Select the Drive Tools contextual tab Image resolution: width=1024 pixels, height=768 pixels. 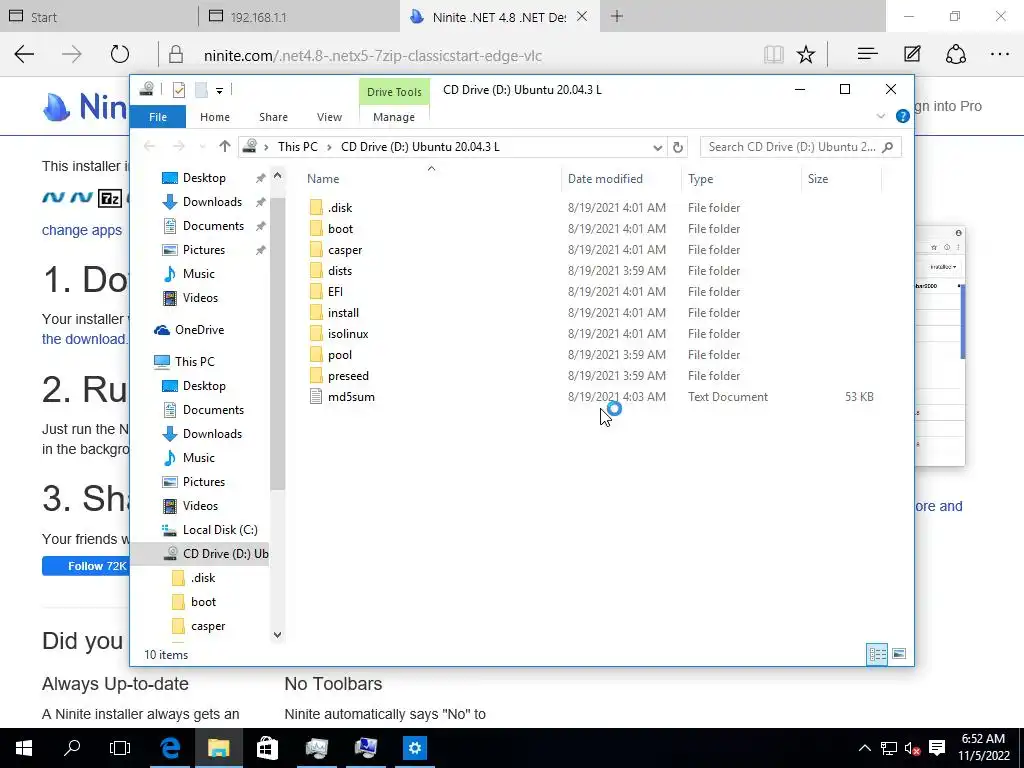pos(394,92)
